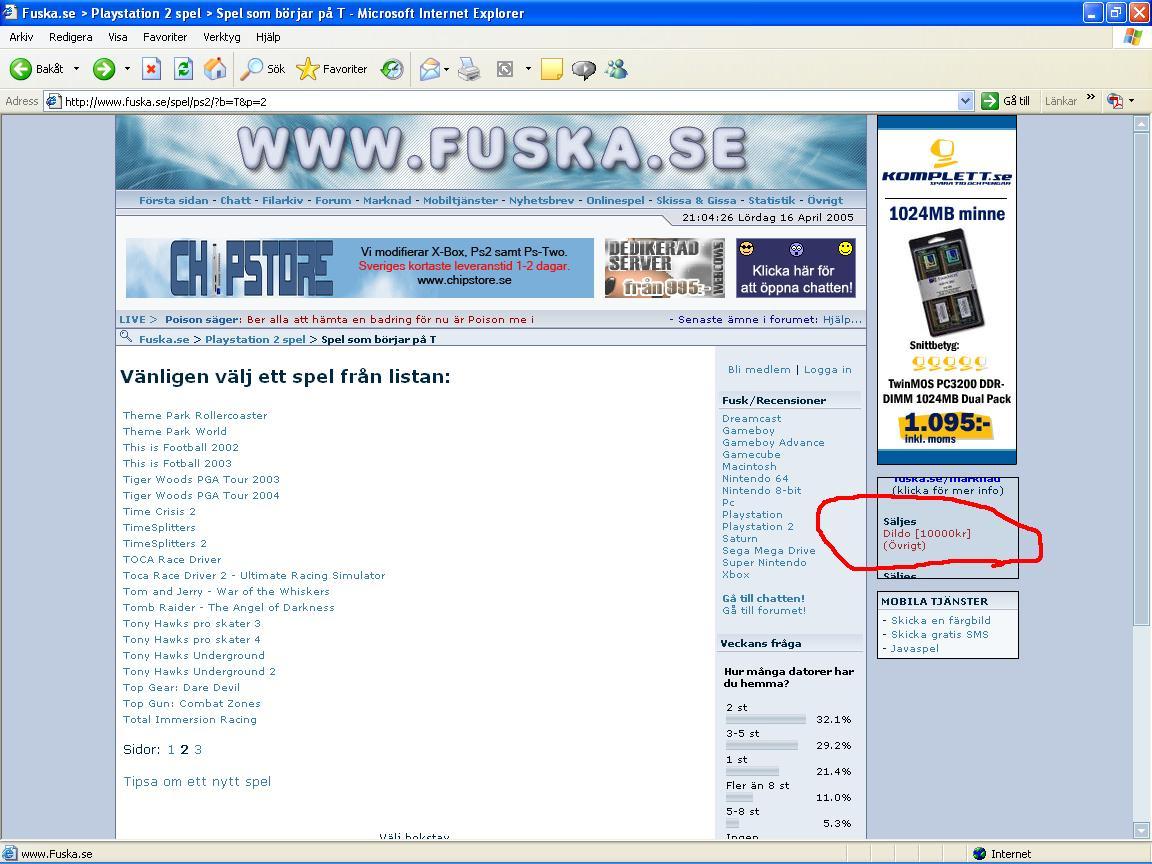Click the Chipstore banner advertisement
Viewport: 1152px width, 864px height.
click(x=359, y=267)
